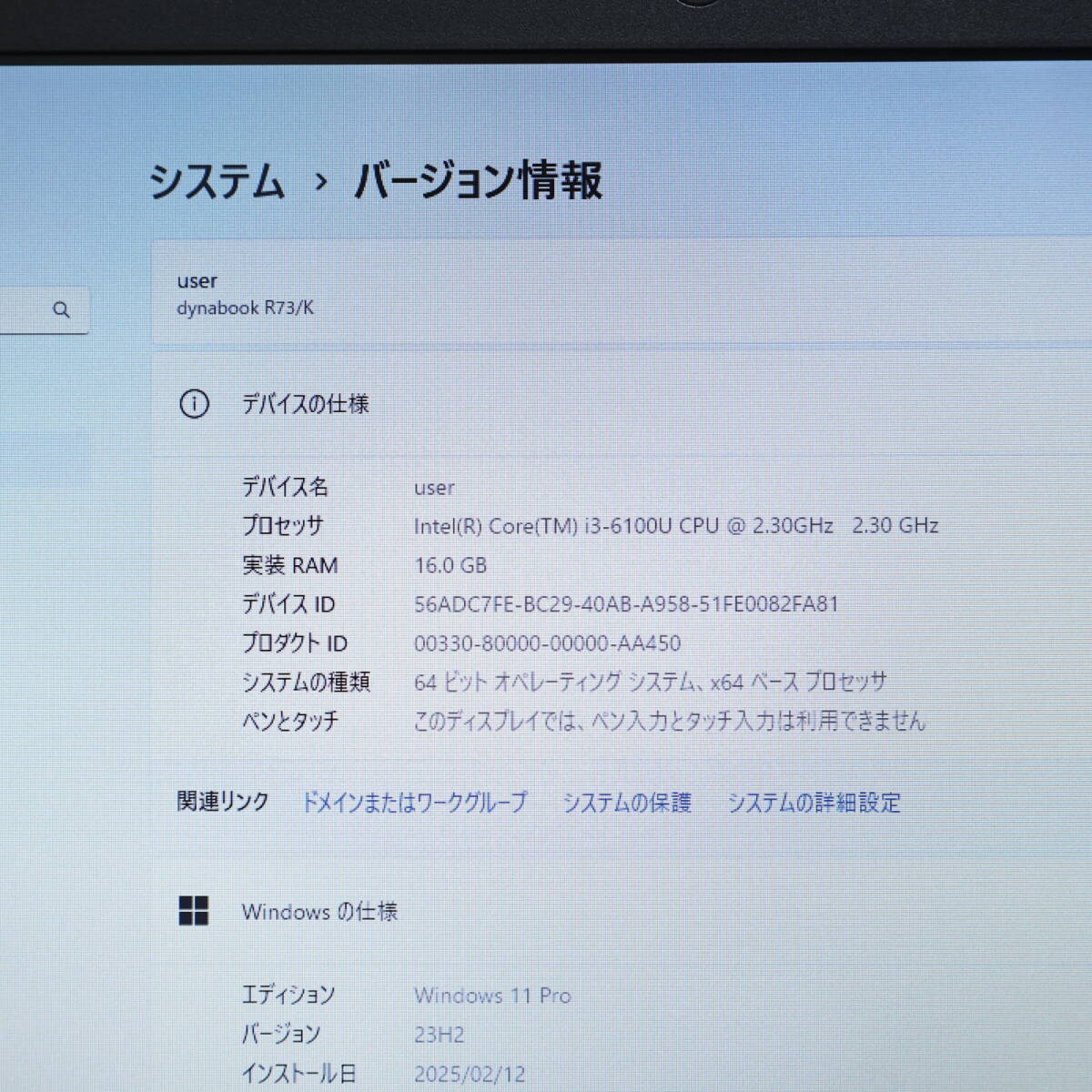Select the デバイス名 value user
This screenshot has height=1092, width=1092.
point(434,488)
